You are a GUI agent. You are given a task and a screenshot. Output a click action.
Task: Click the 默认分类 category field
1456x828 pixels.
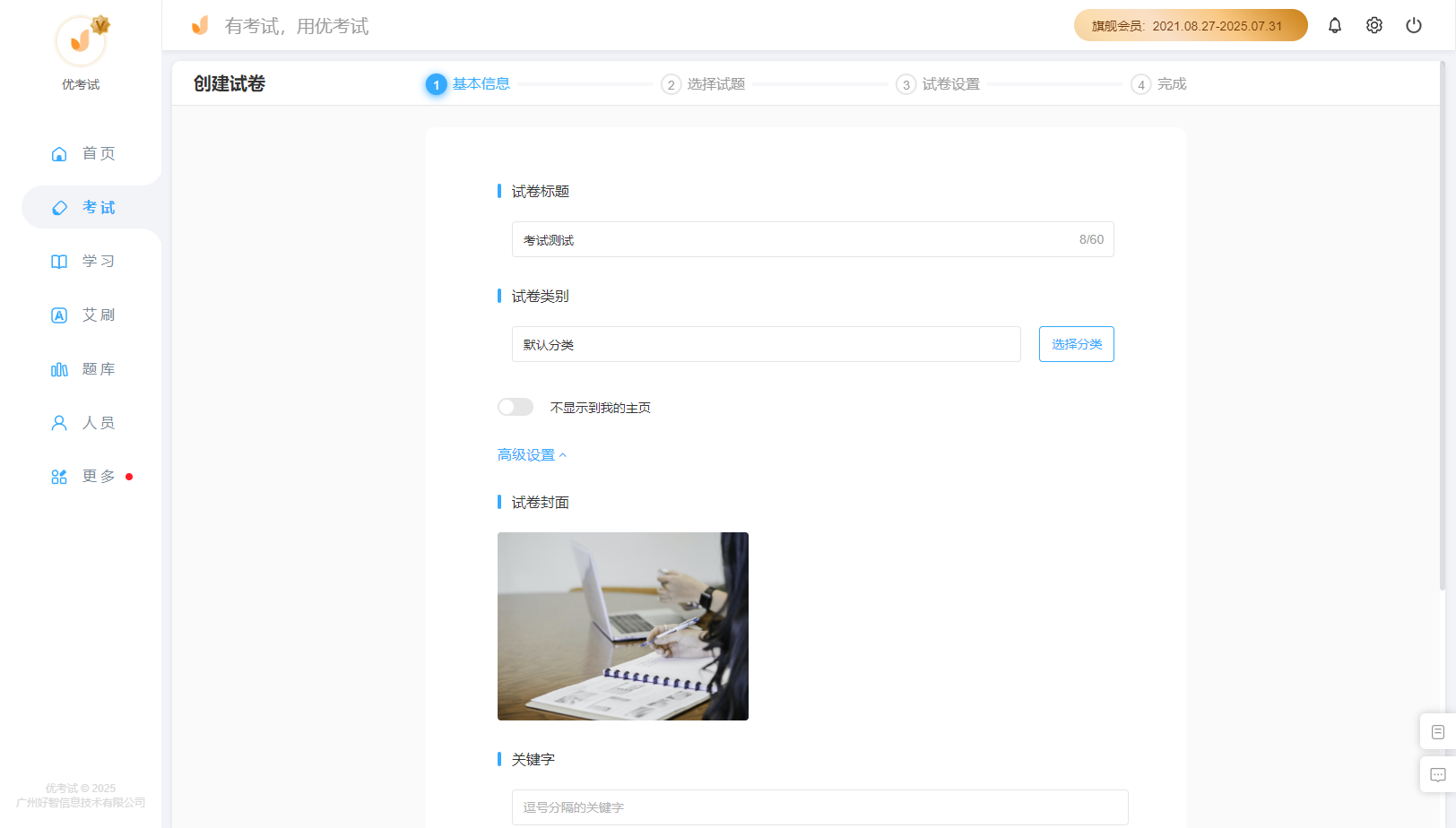click(x=767, y=344)
